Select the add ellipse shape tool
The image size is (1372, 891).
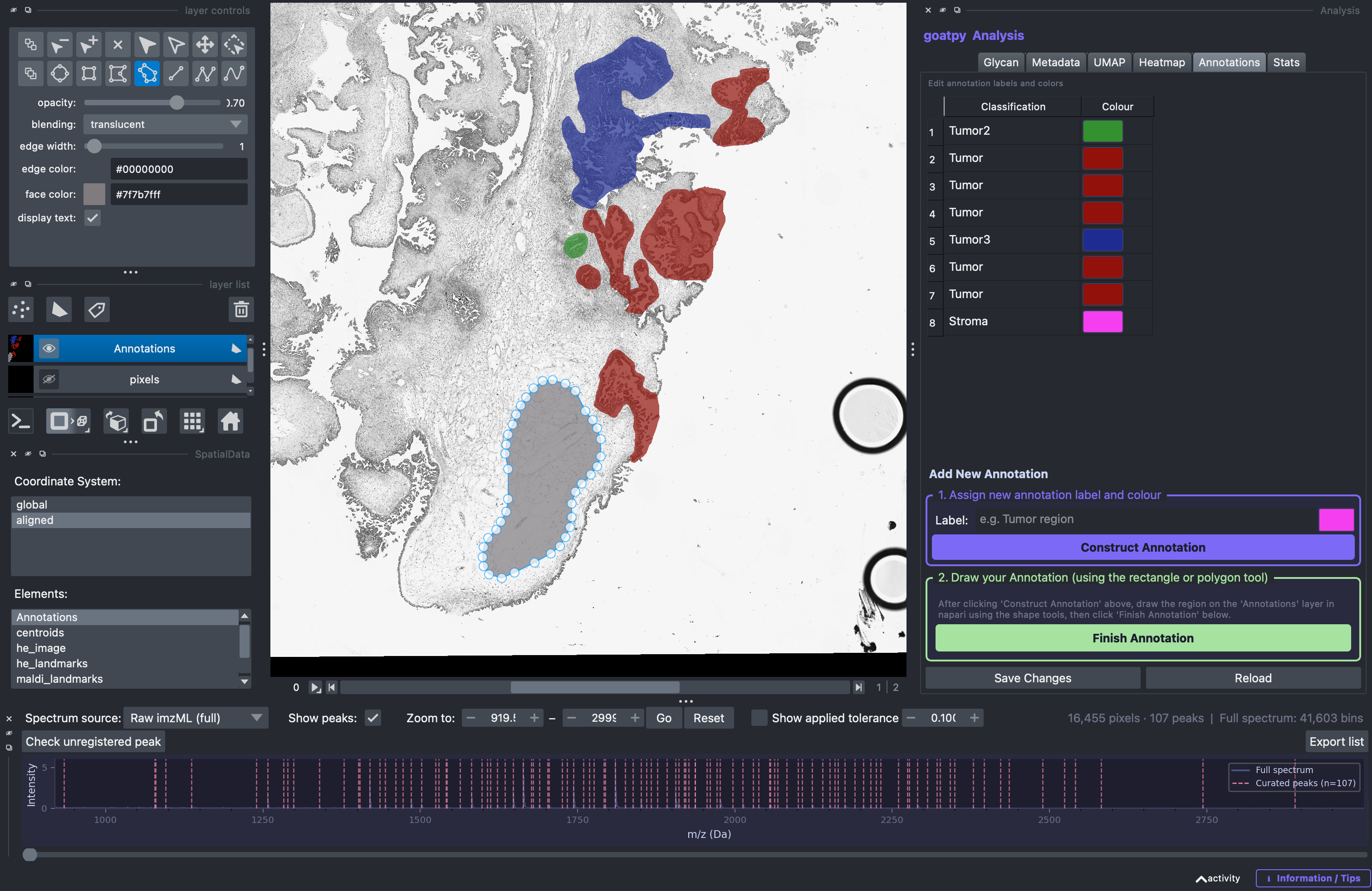(x=60, y=74)
